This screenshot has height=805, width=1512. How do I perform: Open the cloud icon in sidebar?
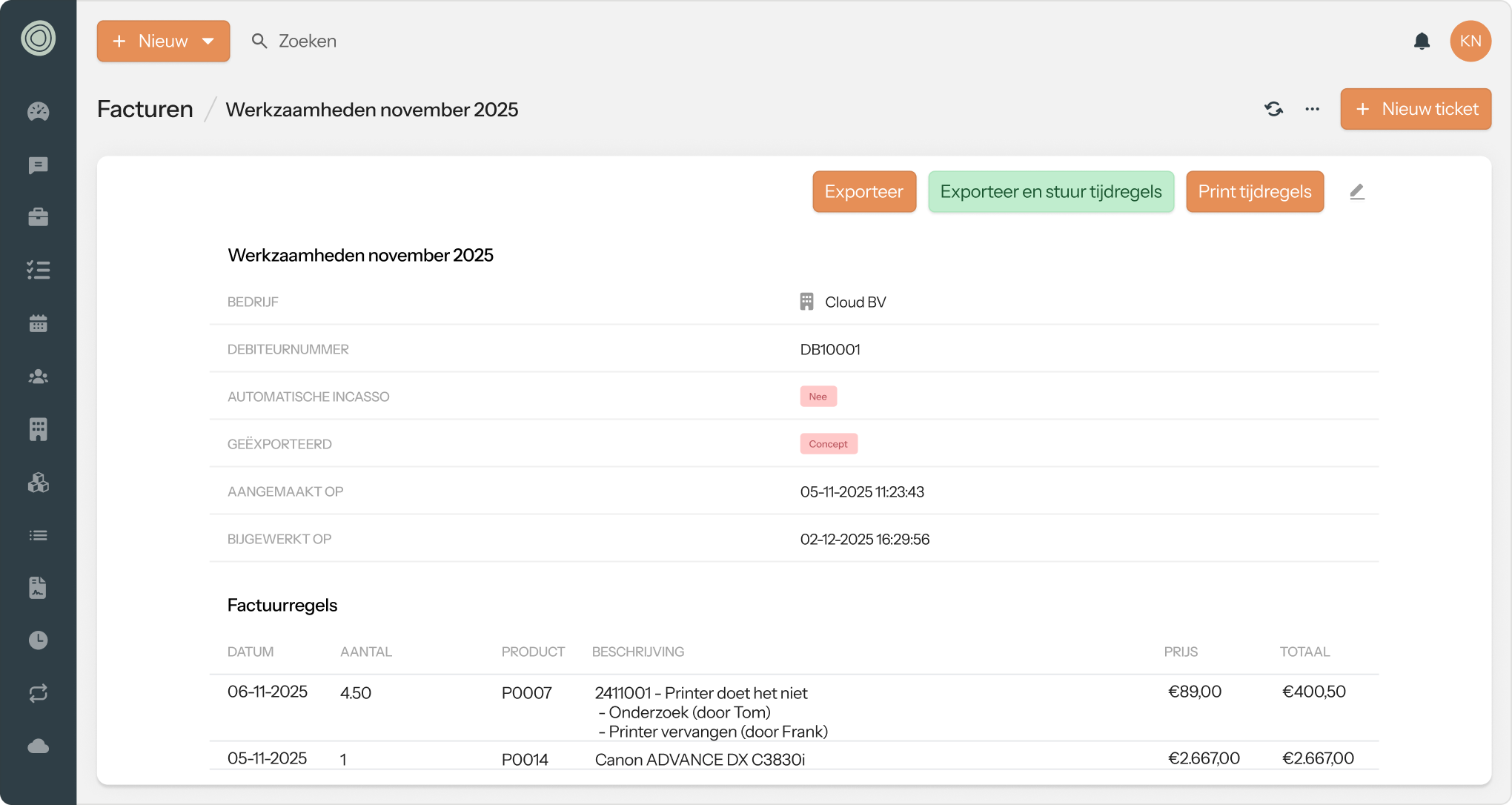(x=39, y=746)
